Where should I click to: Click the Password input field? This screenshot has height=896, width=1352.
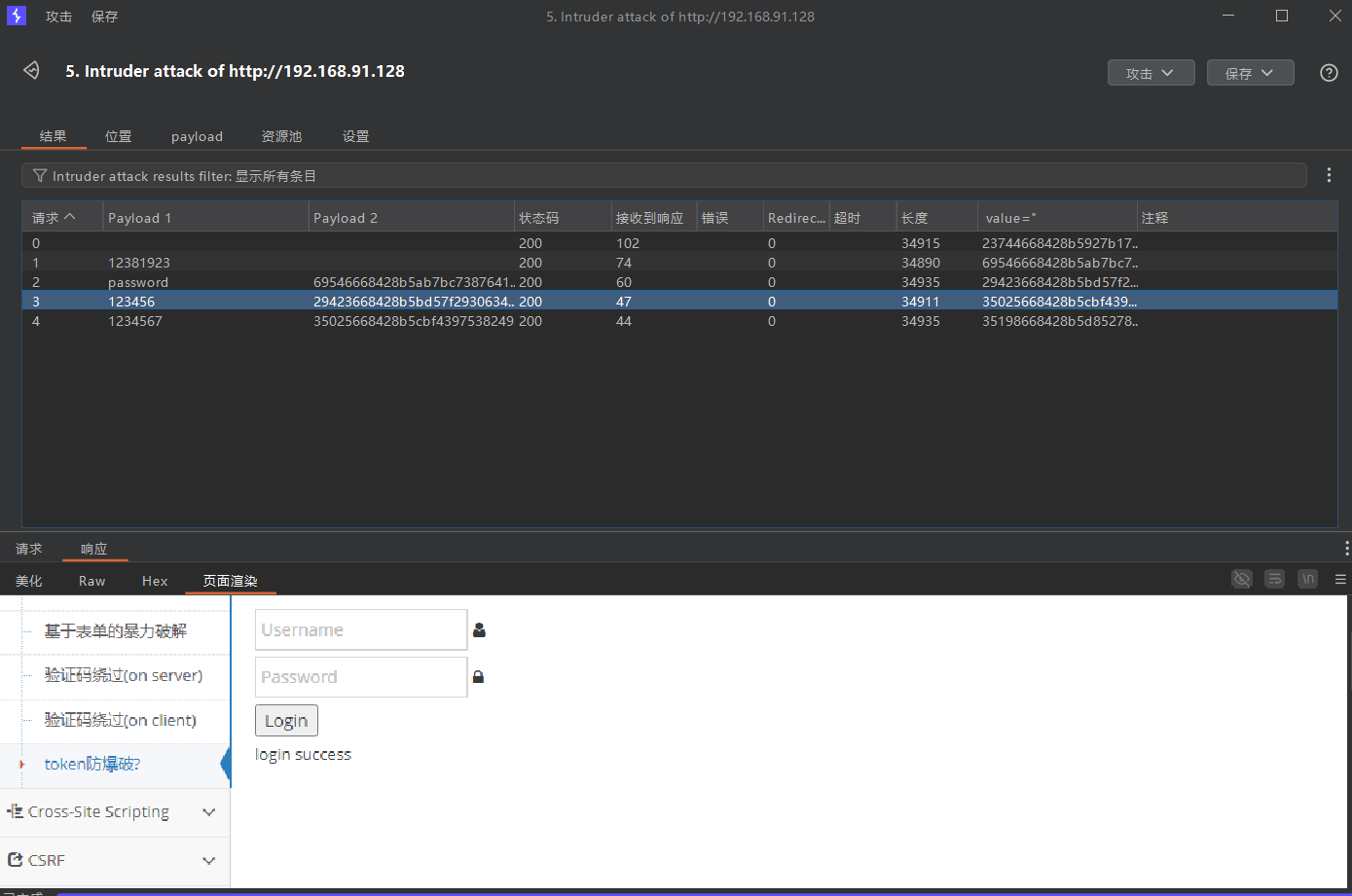(361, 677)
